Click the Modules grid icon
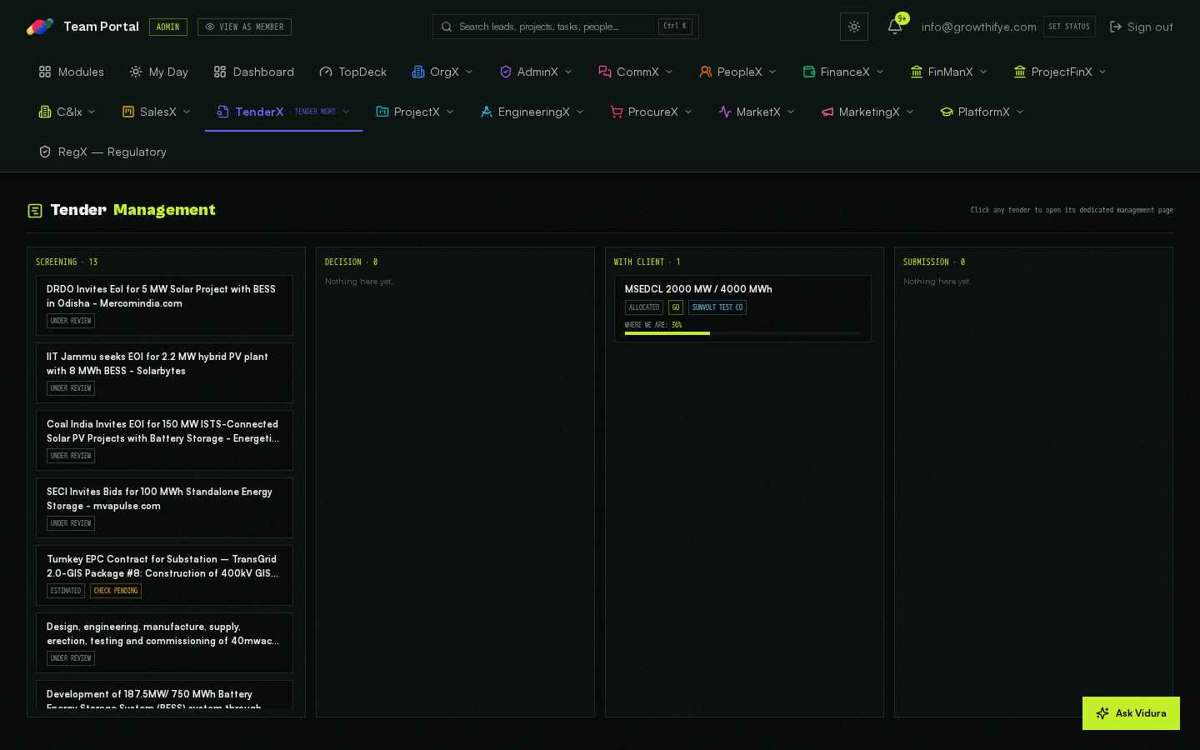The width and height of the screenshot is (1200, 750). coord(45,72)
